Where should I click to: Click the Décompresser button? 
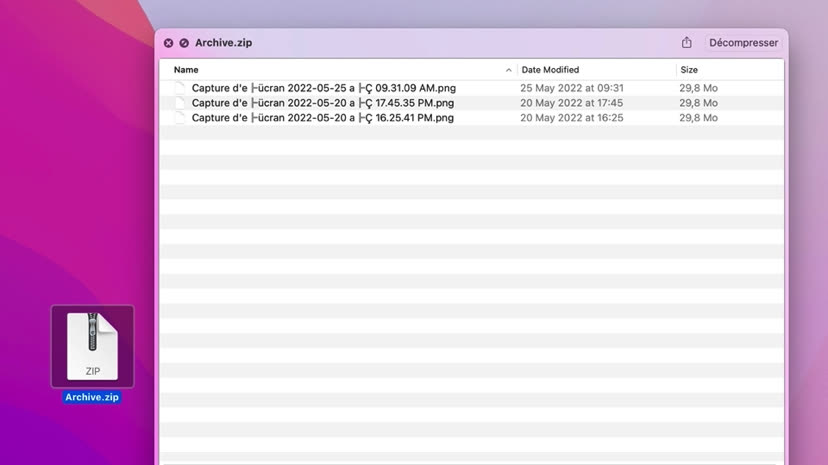[744, 43]
